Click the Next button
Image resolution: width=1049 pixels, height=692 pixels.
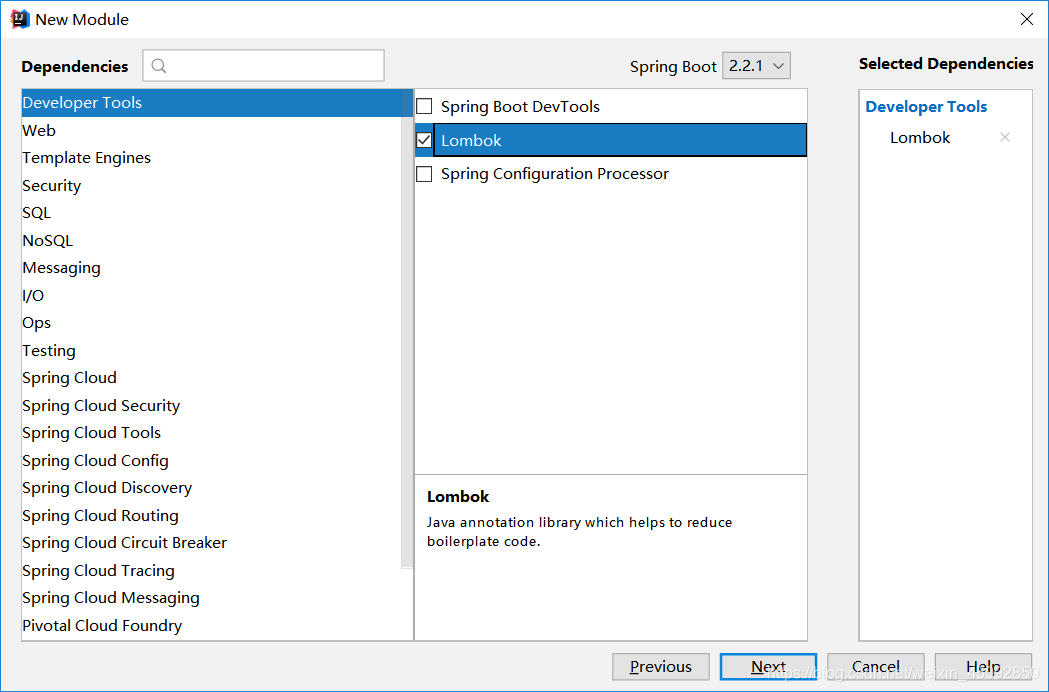768,667
